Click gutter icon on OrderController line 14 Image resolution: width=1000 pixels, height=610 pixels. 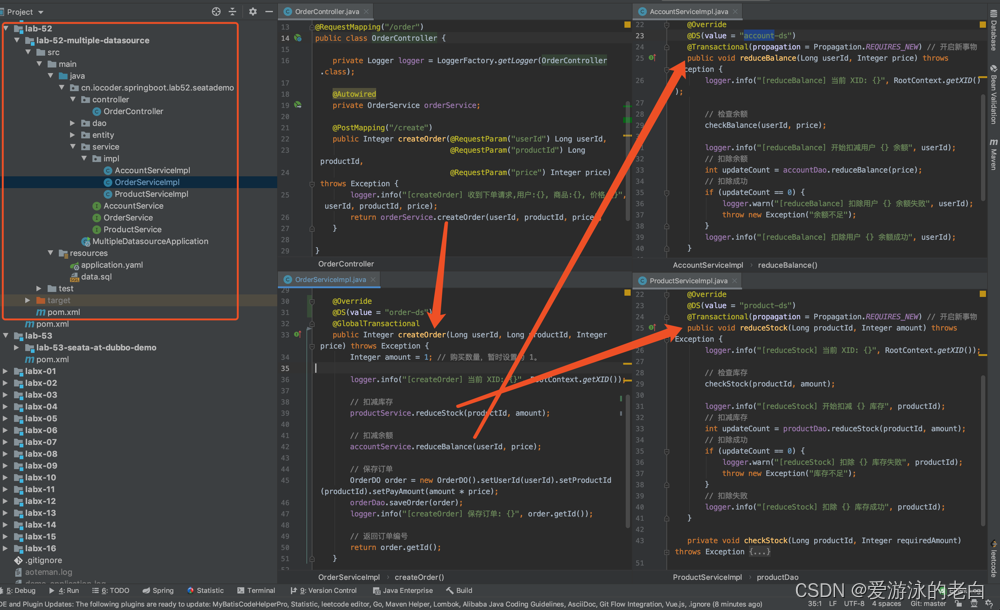(298, 38)
